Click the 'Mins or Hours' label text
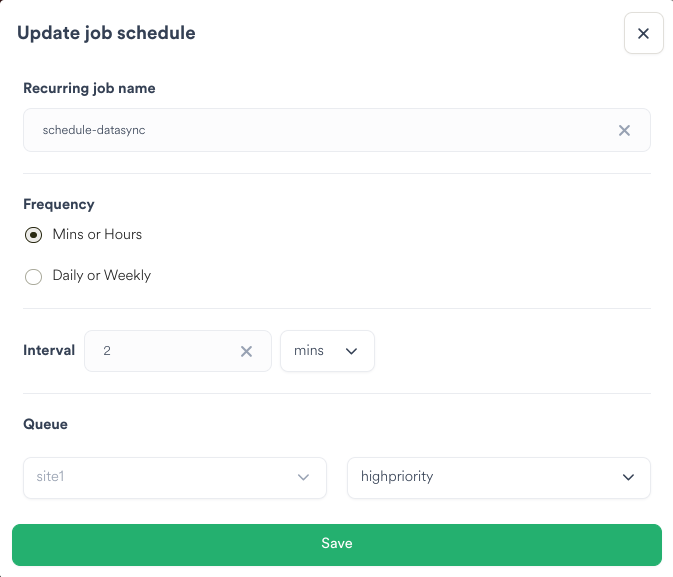 [97, 234]
